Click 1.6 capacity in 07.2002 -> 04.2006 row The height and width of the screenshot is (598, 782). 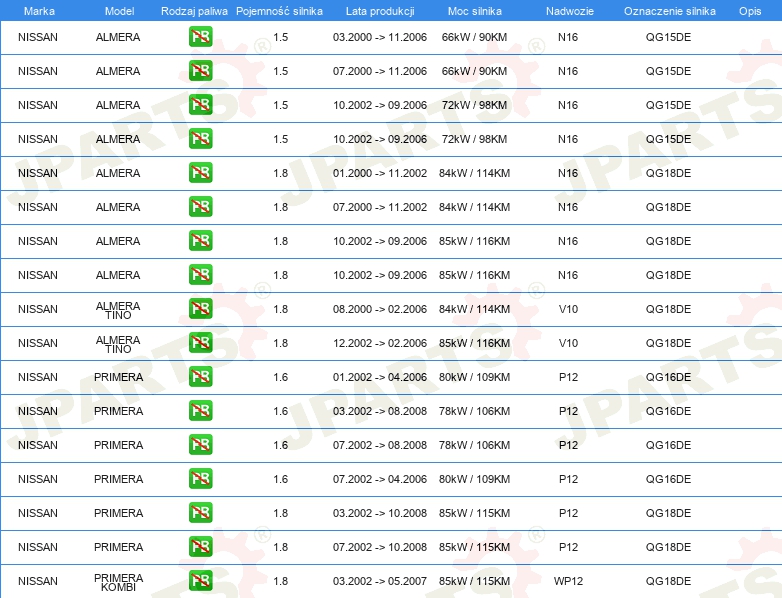tap(280, 479)
